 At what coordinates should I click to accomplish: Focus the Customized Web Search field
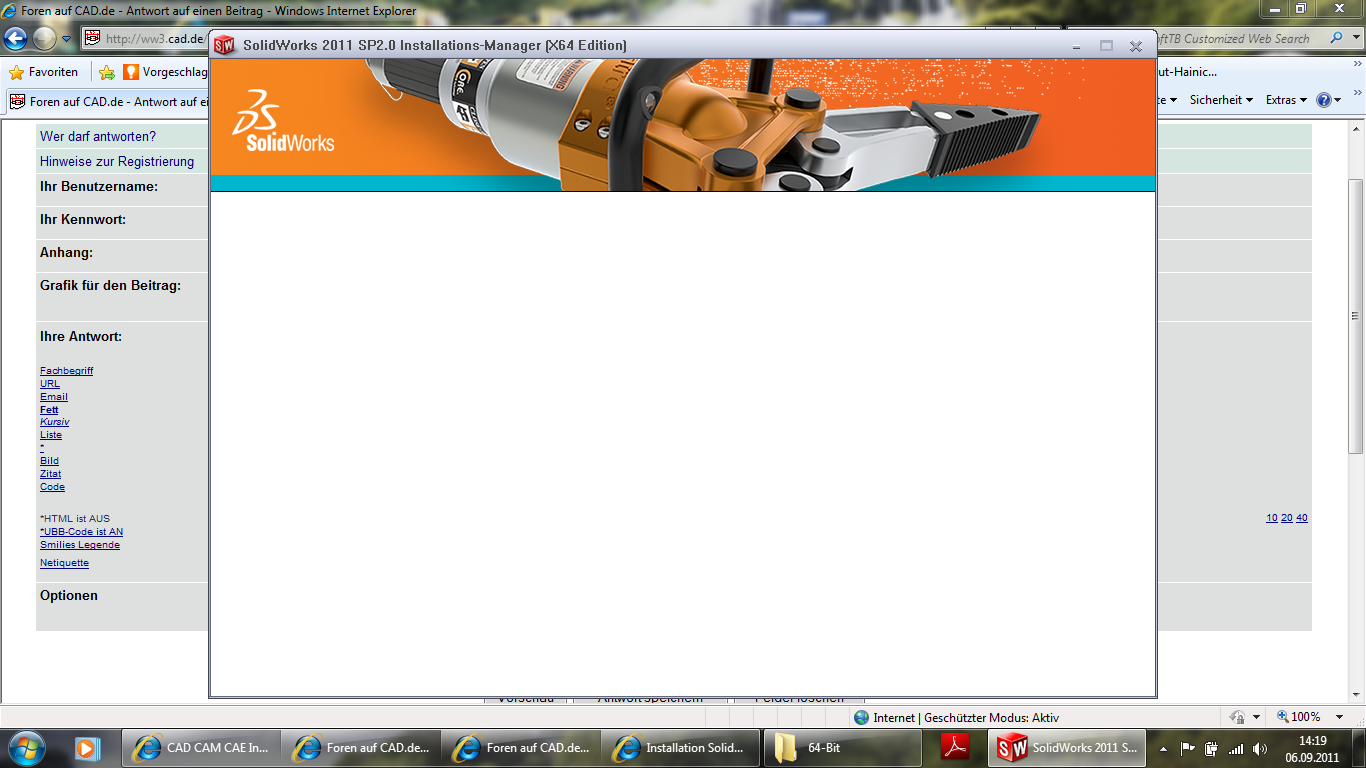[x=1240, y=38]
